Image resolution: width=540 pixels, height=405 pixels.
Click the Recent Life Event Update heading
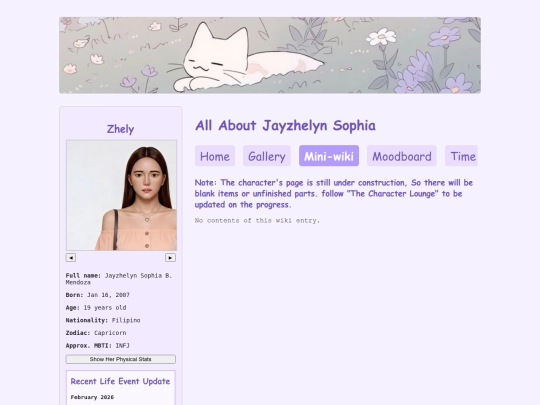pos(121,381)
